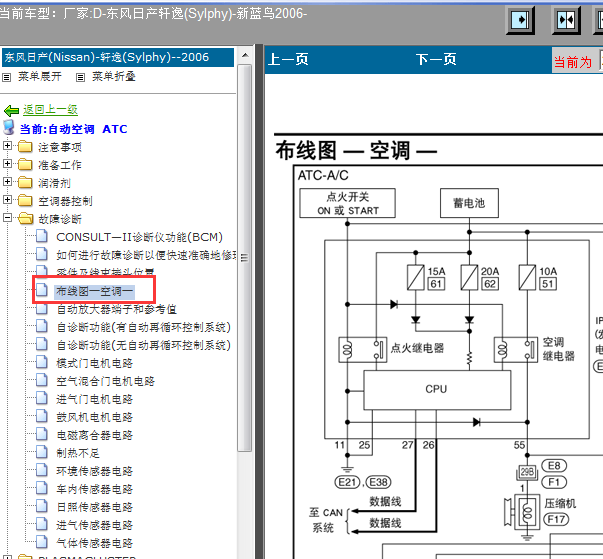Click 菜单折叠 to collapse all menus
Image resolution: width=603 pixels, height=559 pixels.
pos(114,77)
